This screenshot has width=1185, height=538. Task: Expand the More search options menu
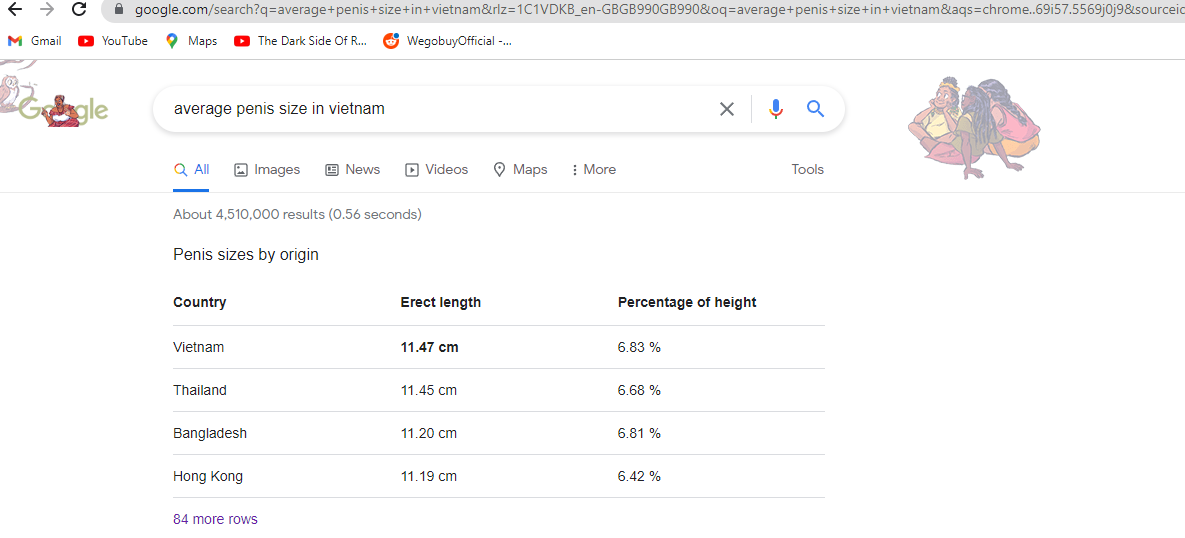(593, 169)
